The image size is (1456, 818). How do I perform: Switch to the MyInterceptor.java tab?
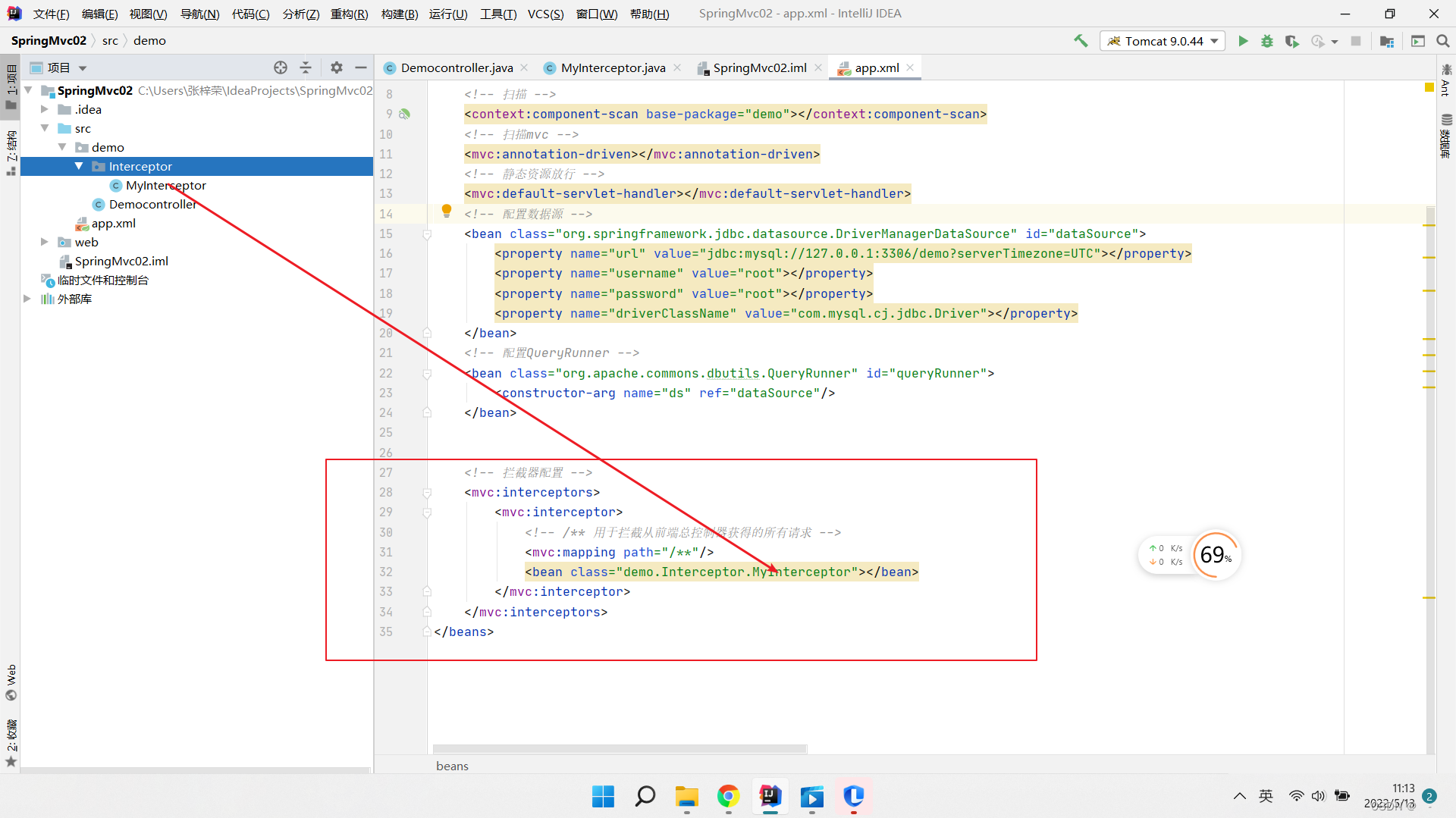613,67
